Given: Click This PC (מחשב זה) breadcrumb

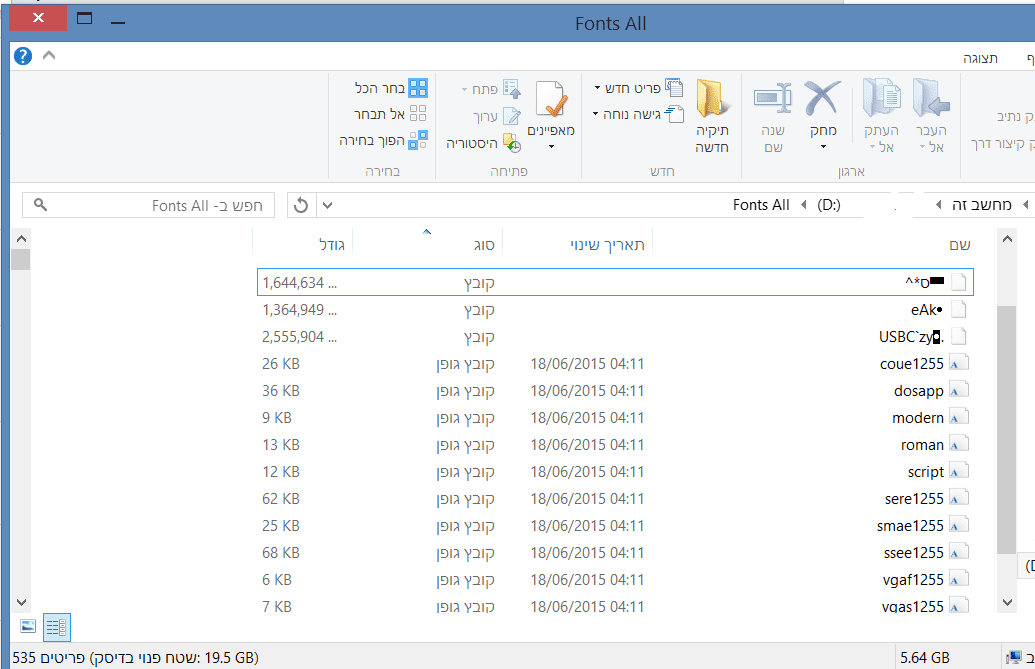Looking at the screenshot, I should pyautogui.click(x=982, y=205).
